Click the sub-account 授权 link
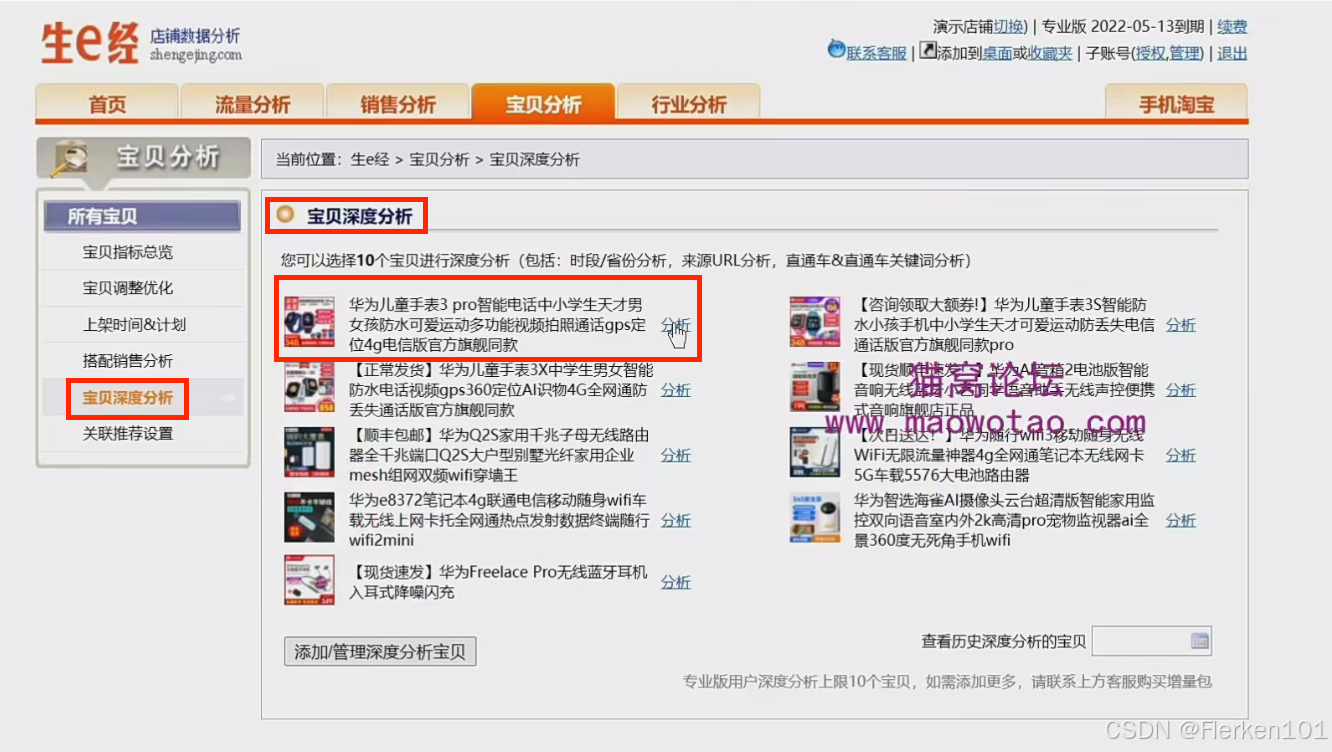The image size is (1332, 752). pyautogui.click(x=1151, y=53)
